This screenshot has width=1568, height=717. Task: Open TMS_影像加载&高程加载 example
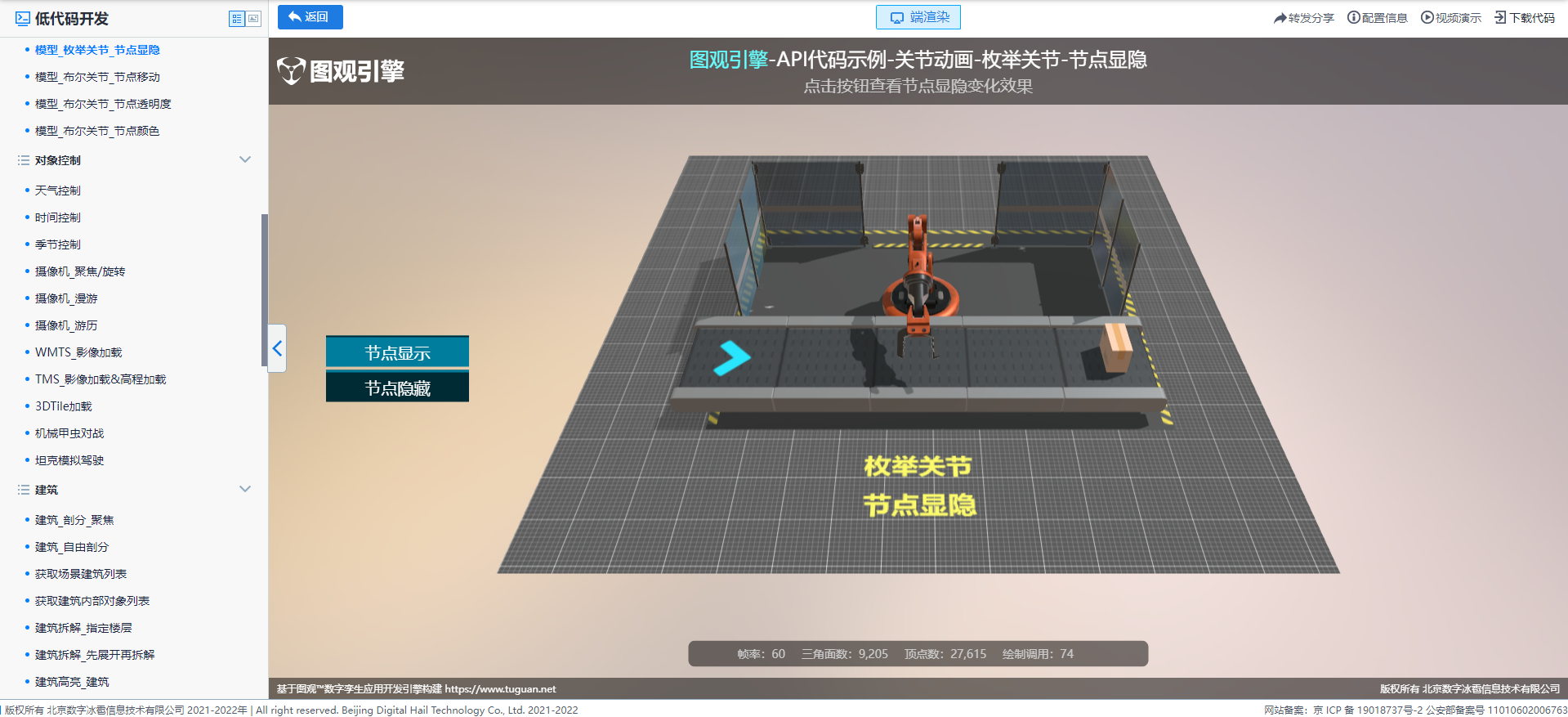[101, 379]
